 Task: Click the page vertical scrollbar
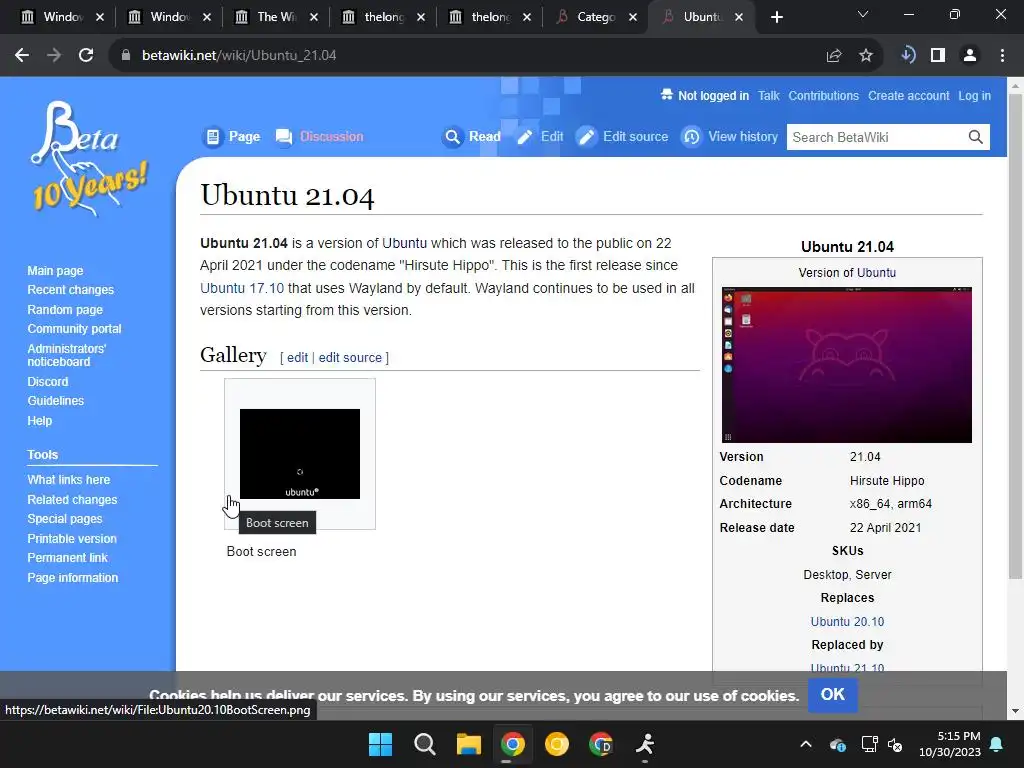[1015, 336]
